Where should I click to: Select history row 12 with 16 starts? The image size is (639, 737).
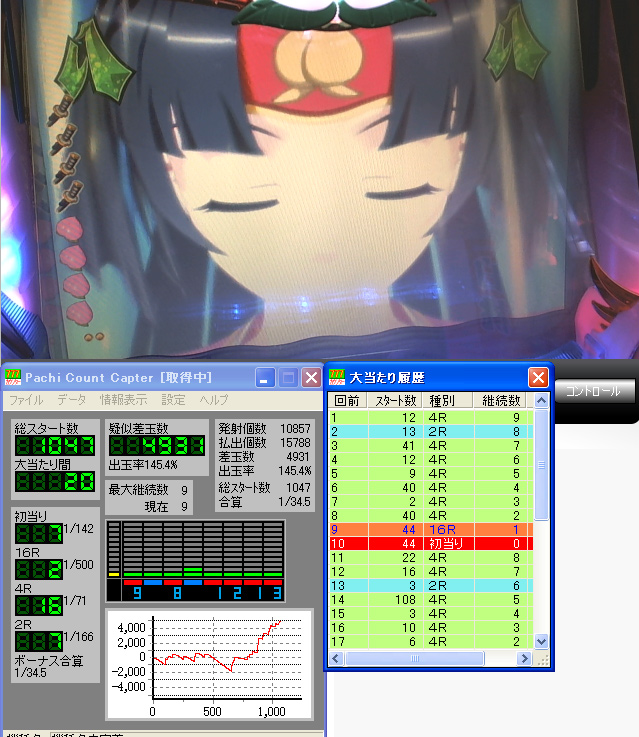[x=431, y=572]
